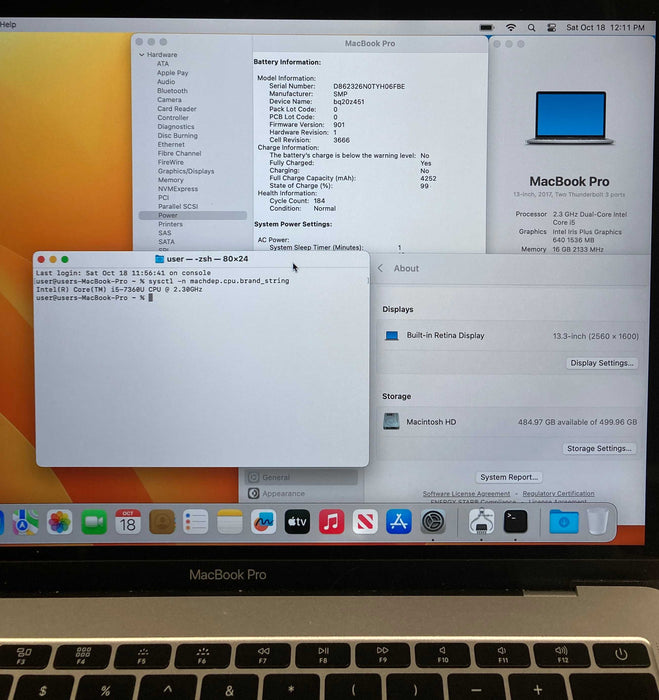Click the Storage Settings button
The height and width of the screenshot is (700, 659).
pos(600,449)
